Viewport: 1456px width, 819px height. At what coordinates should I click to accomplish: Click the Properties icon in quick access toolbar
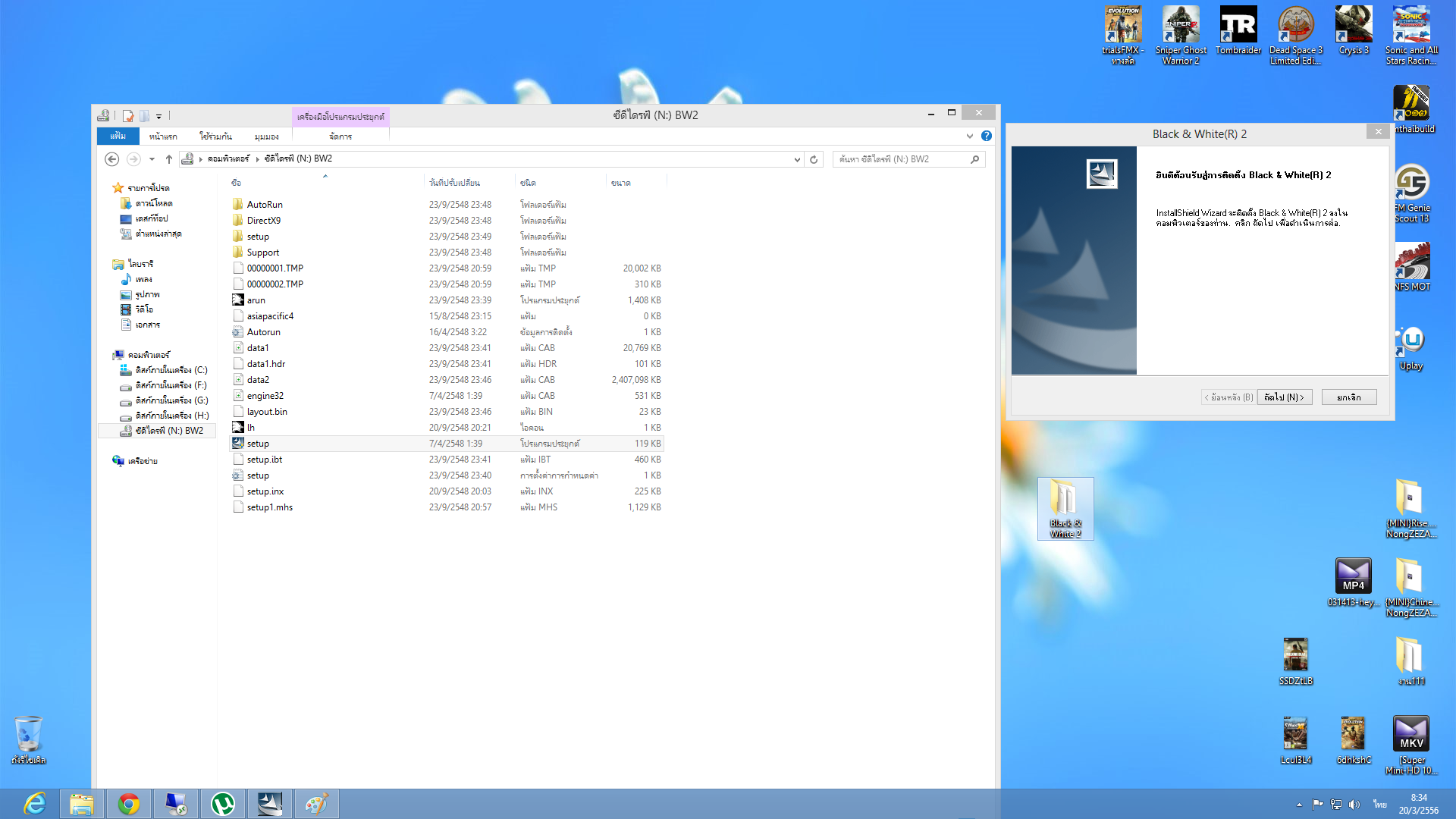pyautogui.click(x=128, y=116)
